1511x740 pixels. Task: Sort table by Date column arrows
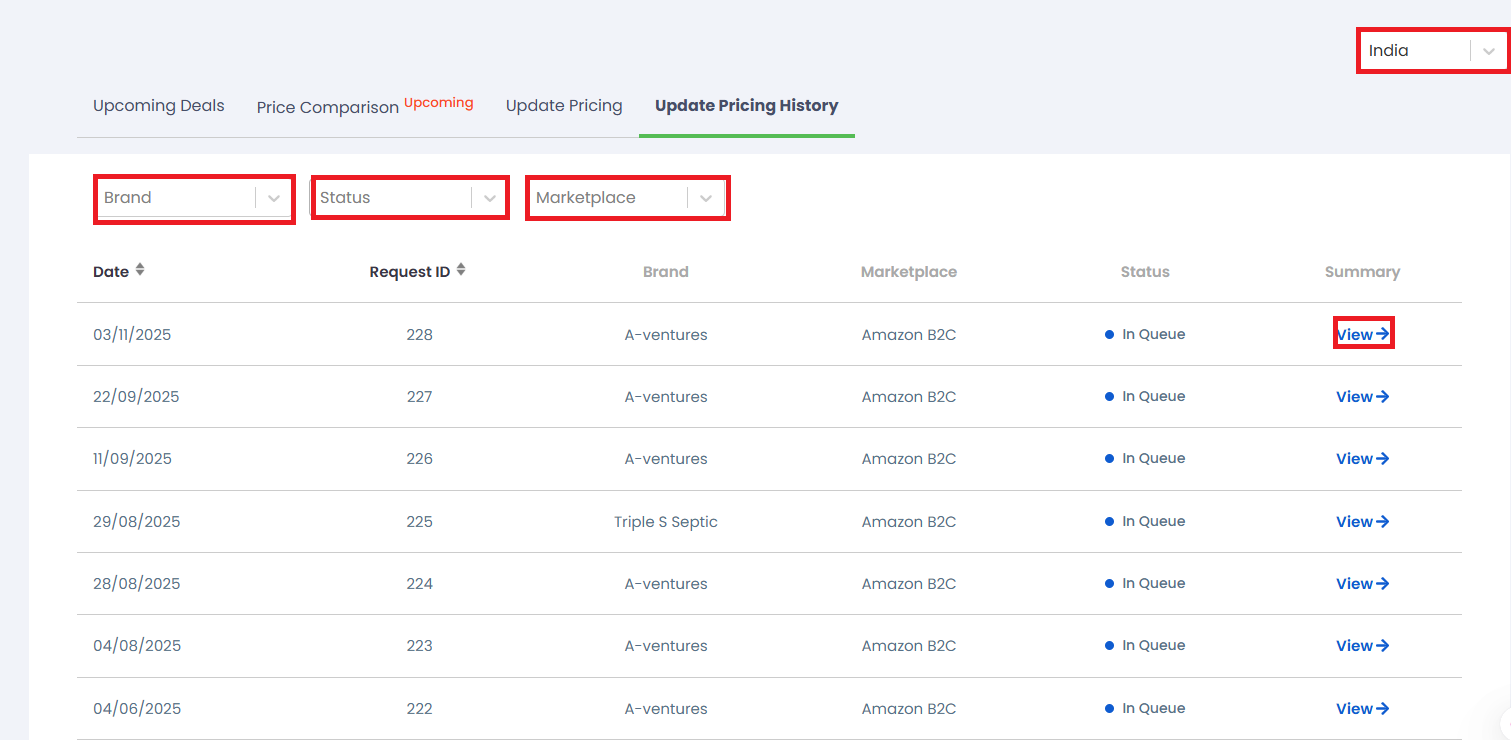[140, 270]
